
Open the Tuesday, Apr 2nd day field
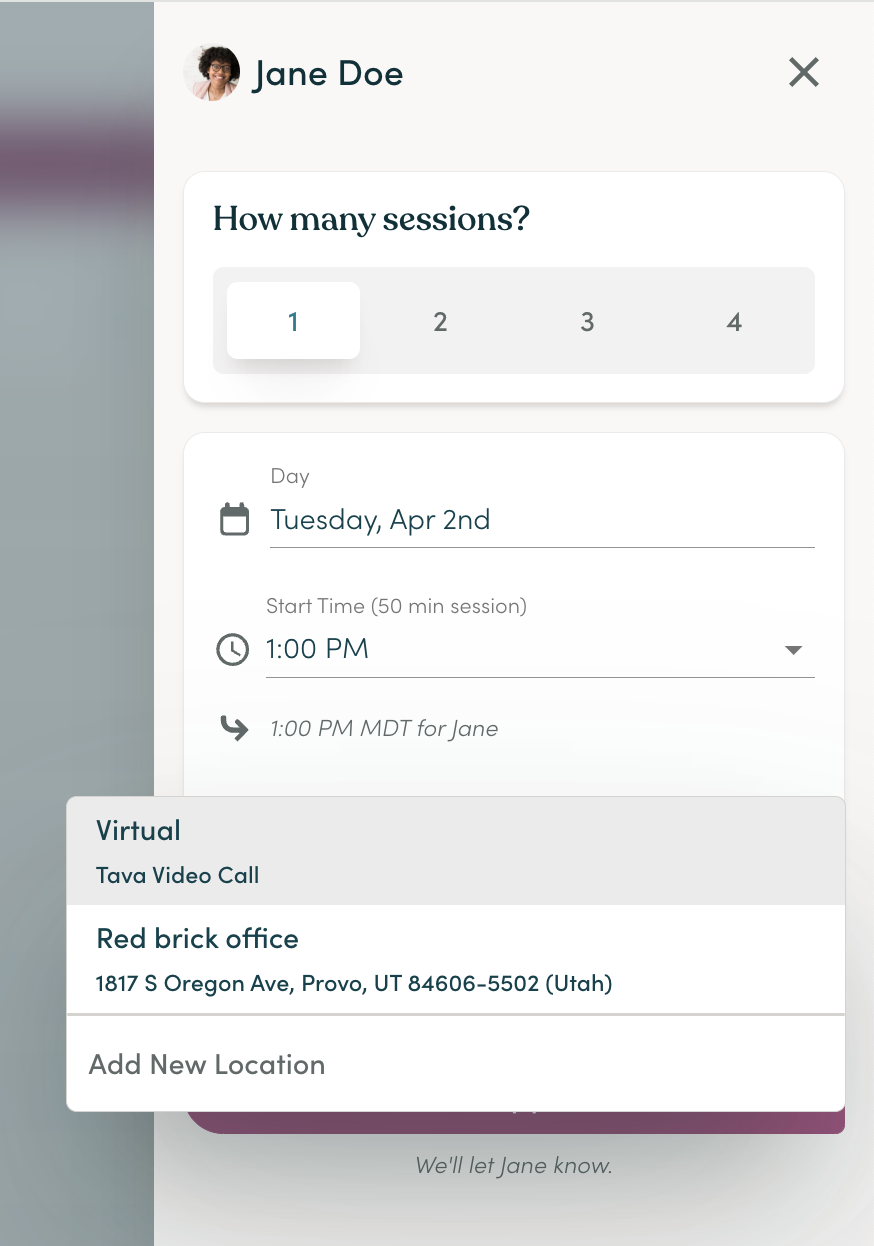(542, 520)
